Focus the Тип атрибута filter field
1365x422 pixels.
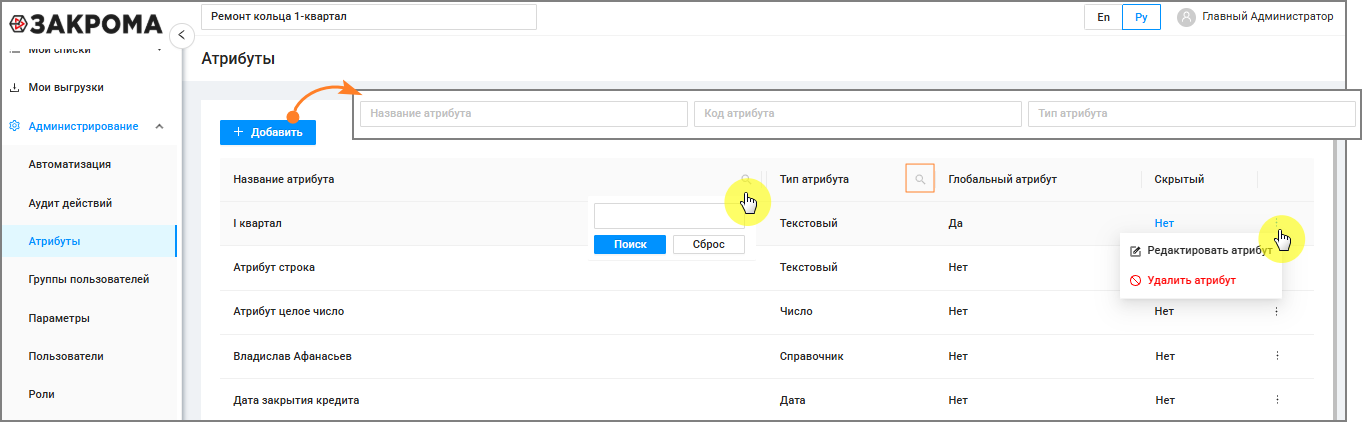(1192, 113)
